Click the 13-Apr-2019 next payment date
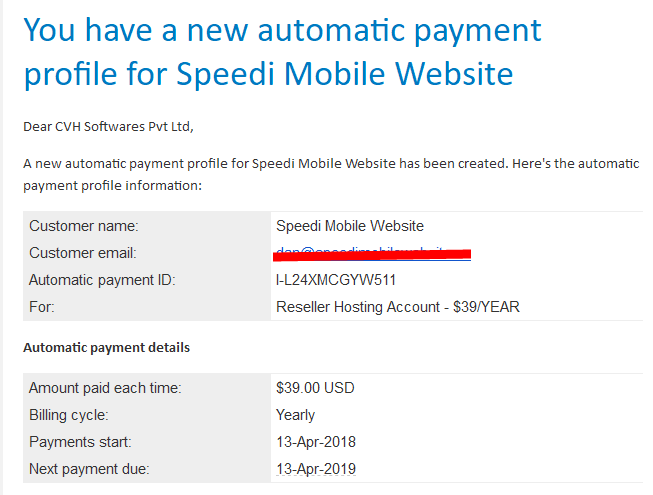Screen dimensions: 653x495 click(316, 469)
